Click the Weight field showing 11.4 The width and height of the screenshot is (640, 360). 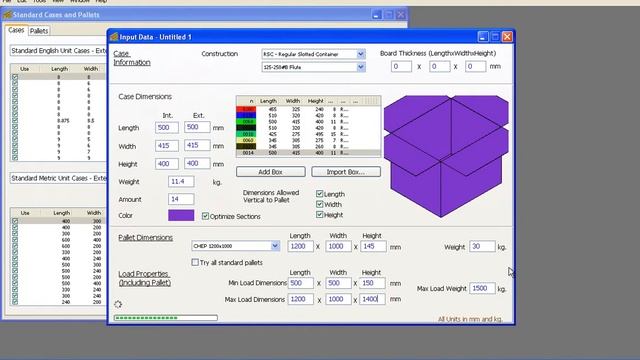pos(181,181)
